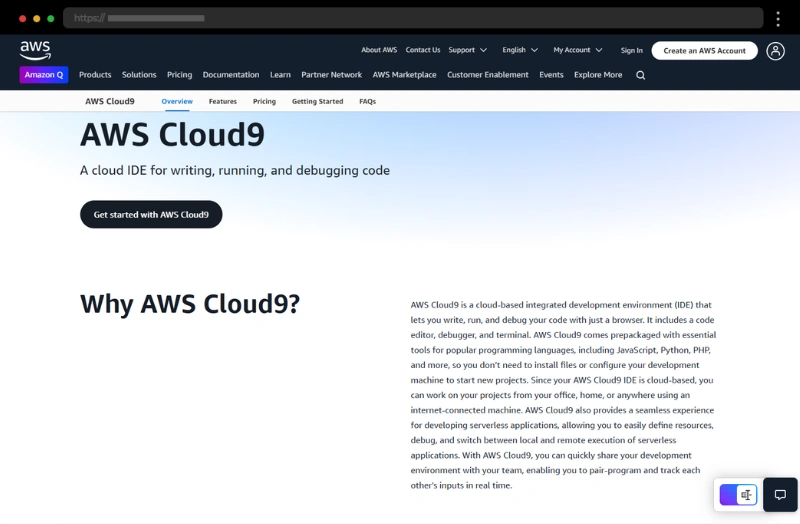
Task: Click the tagline about cloud IDE
Action: pos(235,170)
